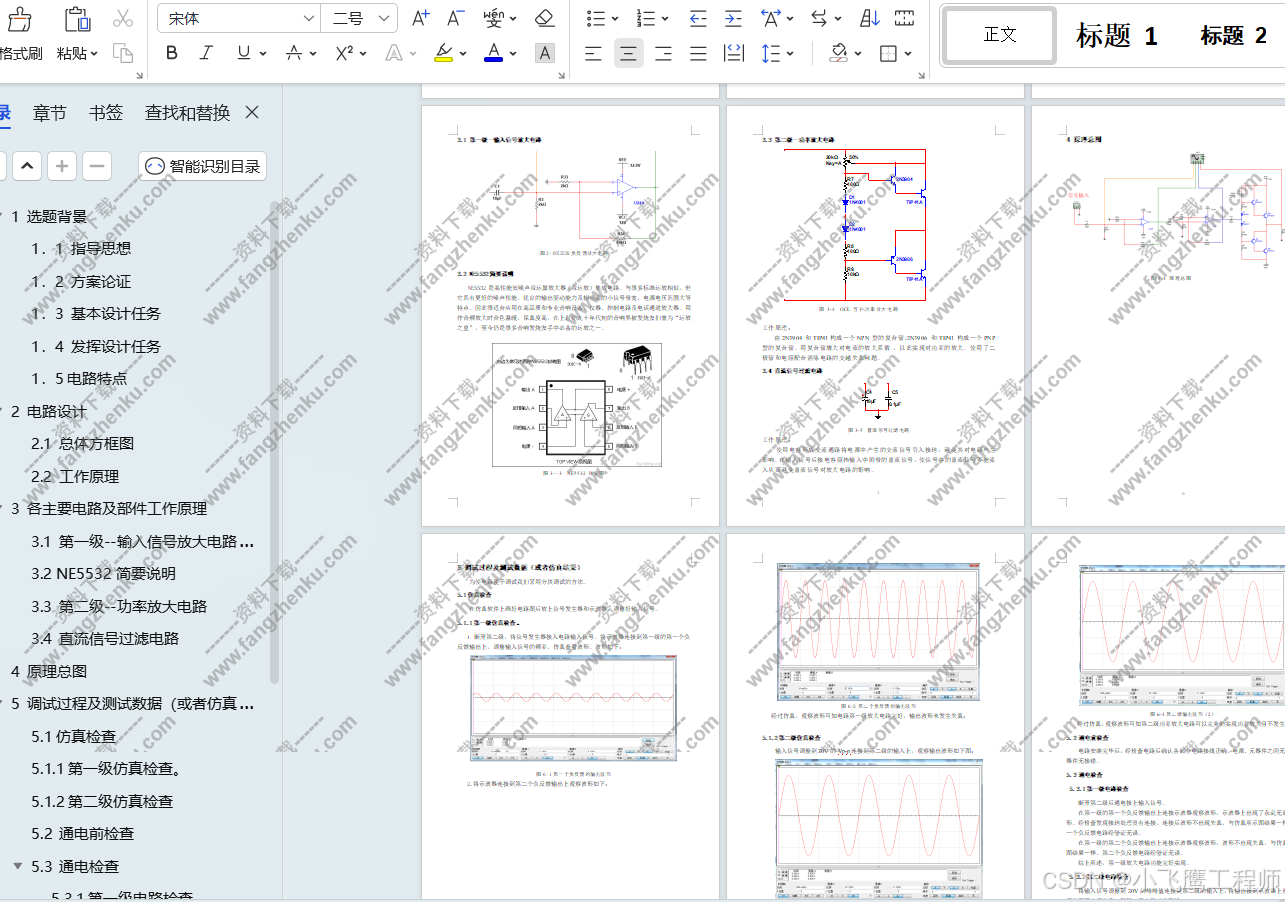1285x902 pixels.
Task: Click the bulleted list icon
Action: point(596,18)
